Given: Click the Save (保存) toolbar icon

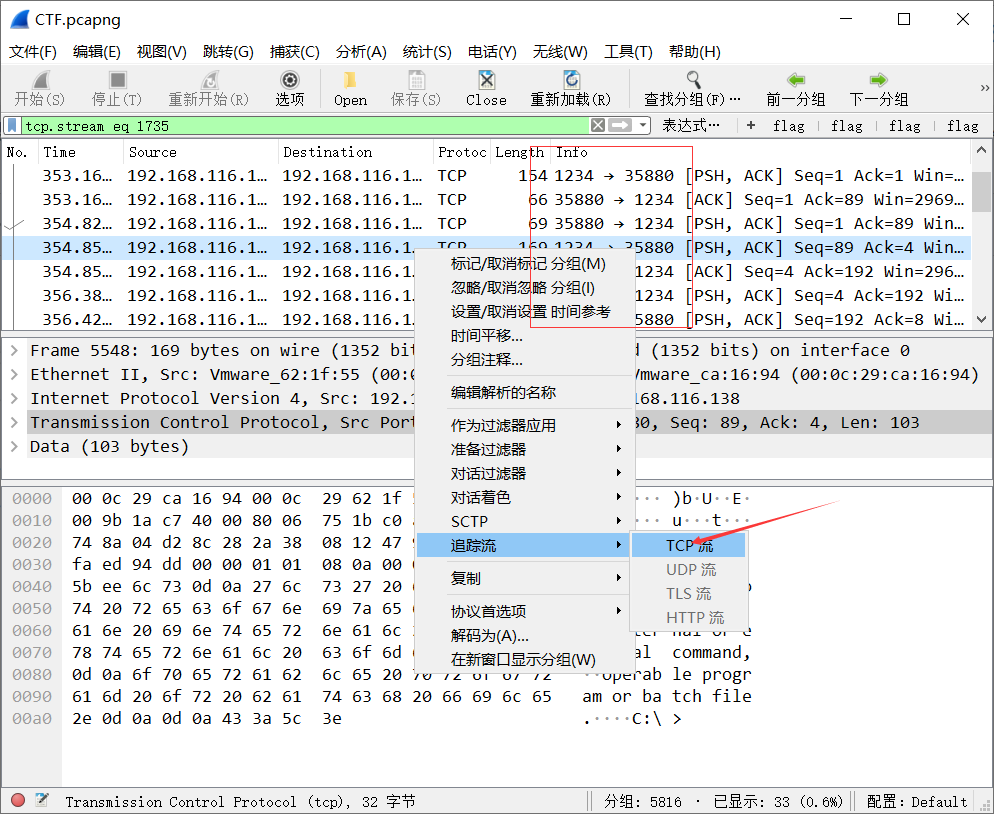Looking at the screenshot, I should tap(416, 80).
